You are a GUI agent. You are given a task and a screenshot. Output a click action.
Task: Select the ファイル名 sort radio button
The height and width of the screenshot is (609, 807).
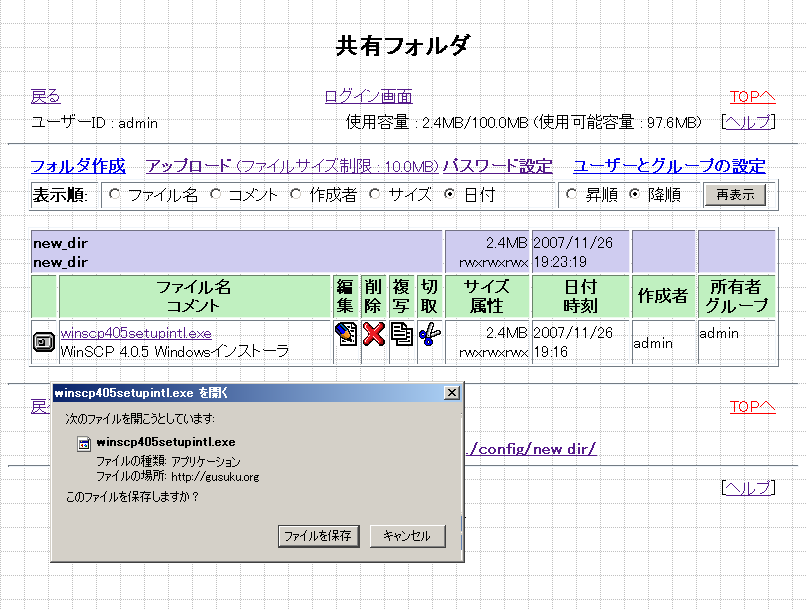(114, 195)
